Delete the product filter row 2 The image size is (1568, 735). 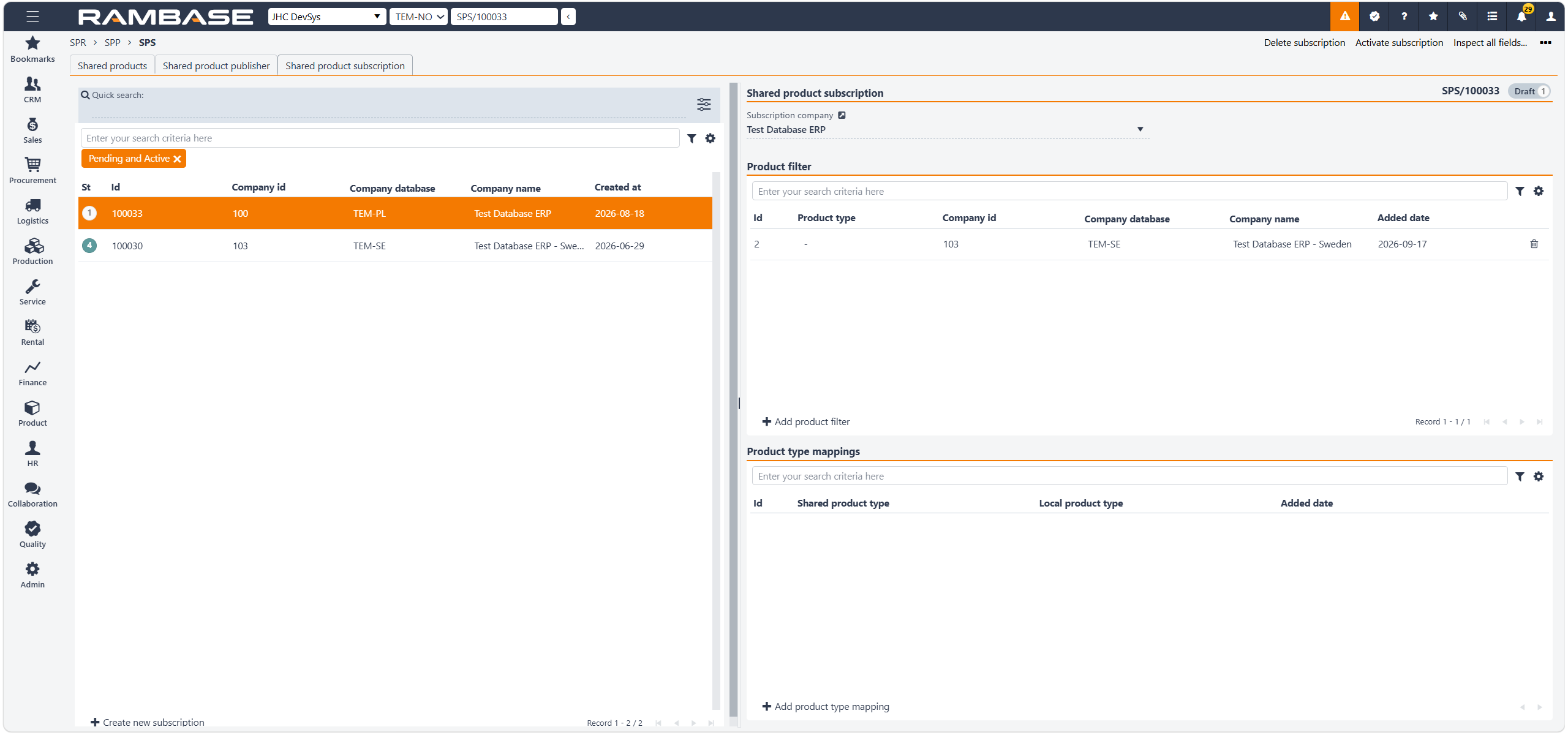click(x=1534, y=244)
